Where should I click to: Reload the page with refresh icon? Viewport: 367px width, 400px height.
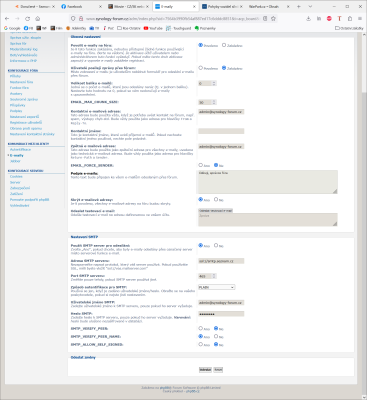pyautogui.click(x=27, y=19)
